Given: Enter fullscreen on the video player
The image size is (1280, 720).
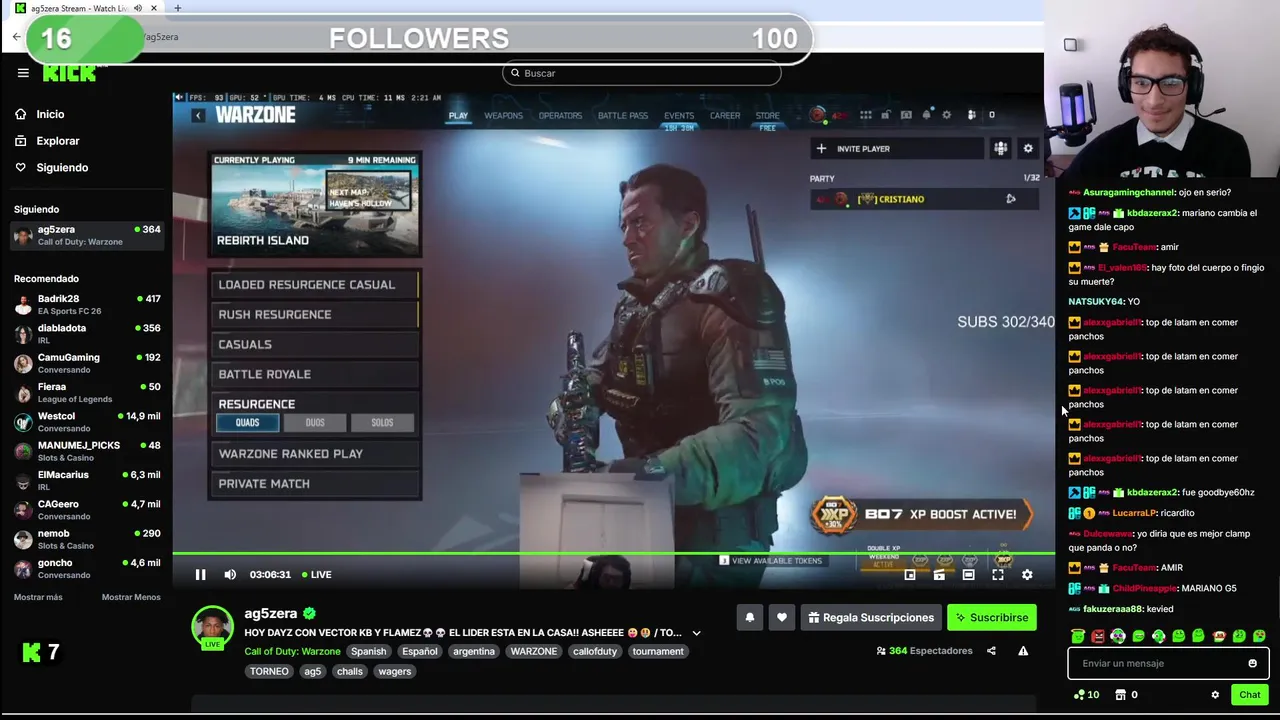Looking at the screenshot, I should (998, 575).
